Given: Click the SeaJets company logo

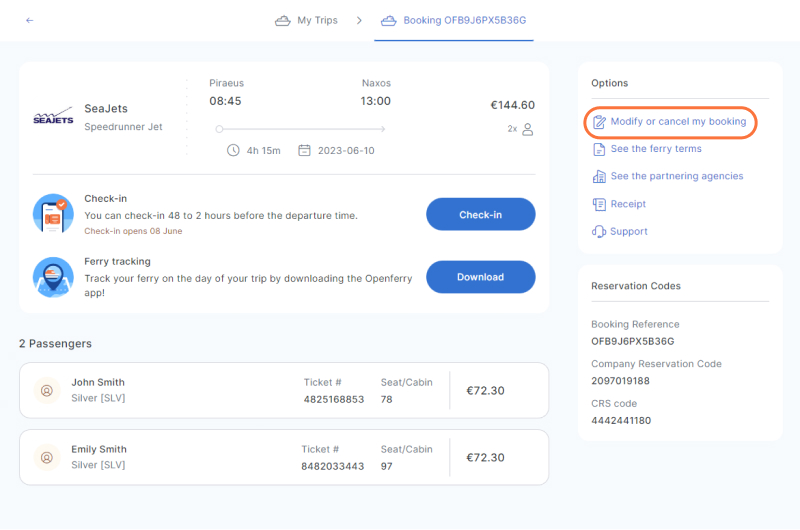Looking at the screenshot, I should pos(53,116).
